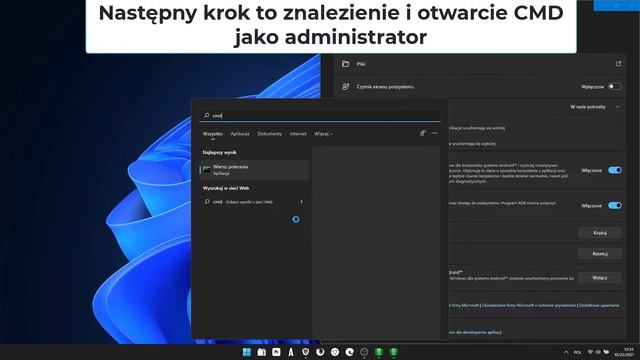Screen dimensions: 640x360
Task: Select the Aplikacje search tab
Action: click(x=240, y=134)
